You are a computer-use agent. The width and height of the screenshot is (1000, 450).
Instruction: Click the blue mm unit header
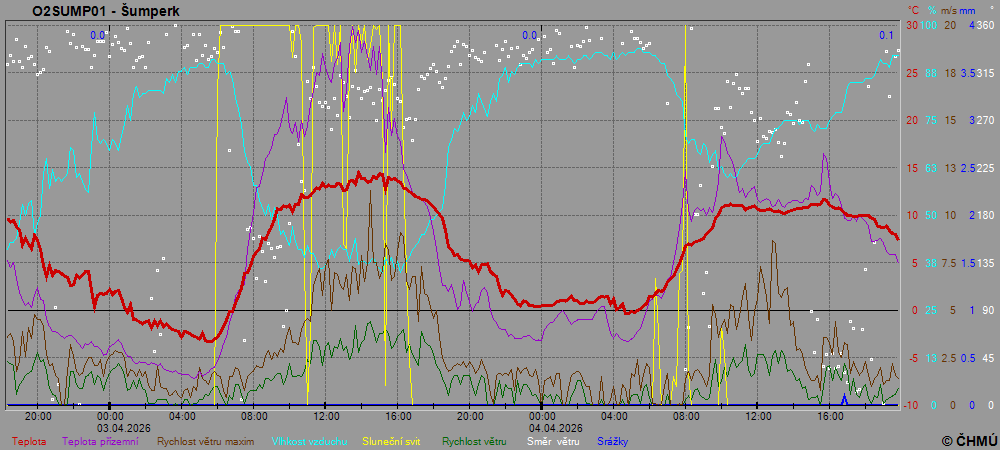[978, 9]
